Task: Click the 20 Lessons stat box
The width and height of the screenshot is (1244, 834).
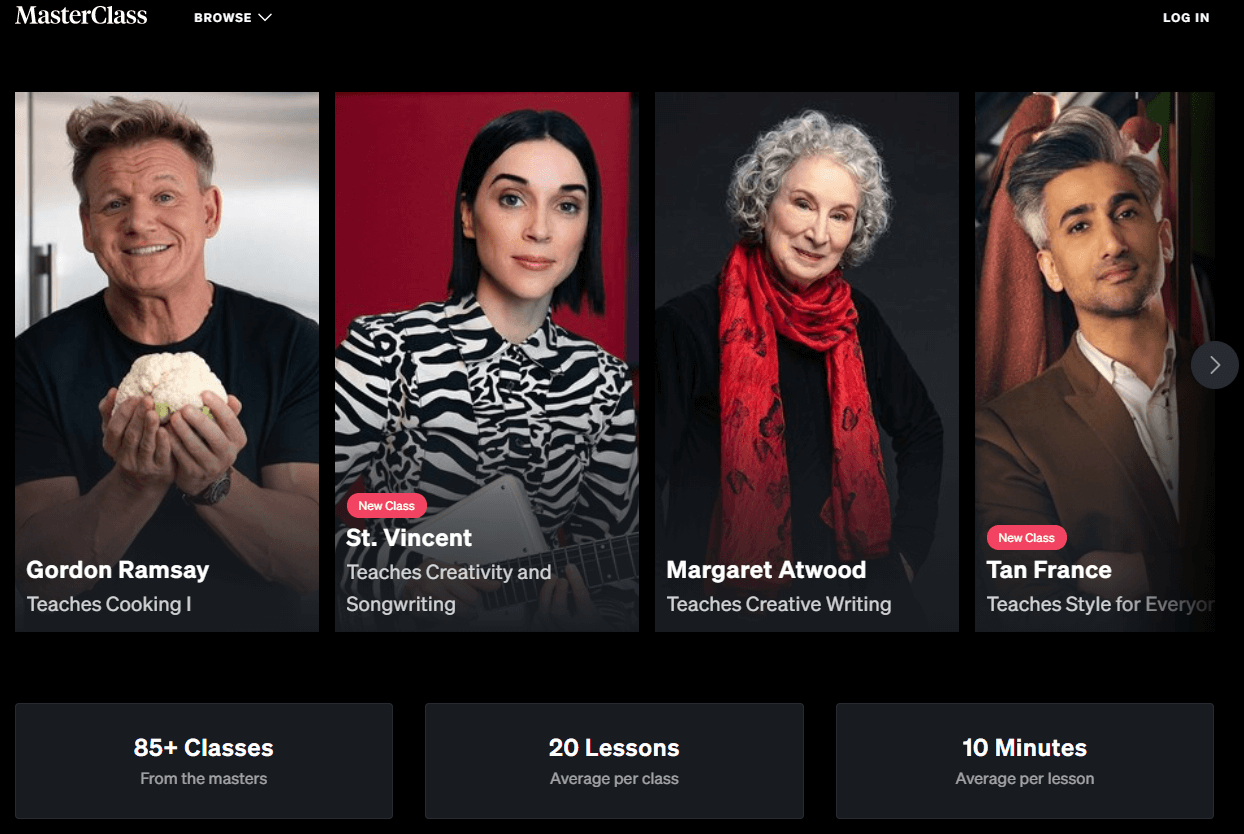Action: click(614, 761)
